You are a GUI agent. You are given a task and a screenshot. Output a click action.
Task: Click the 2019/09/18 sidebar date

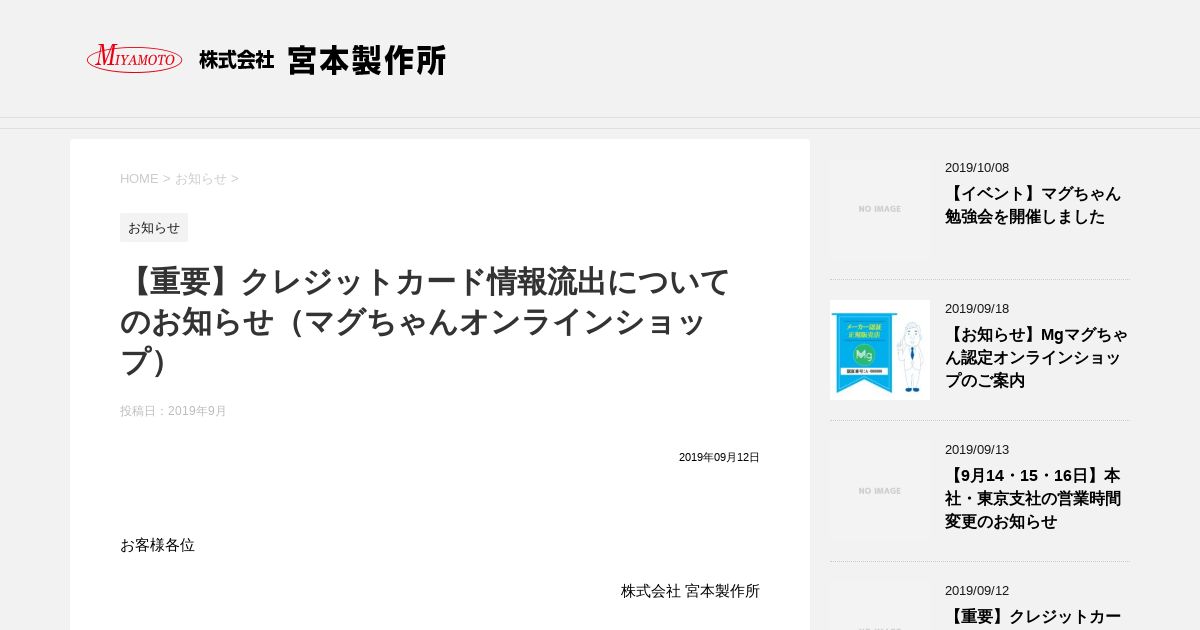tap(977, 309)
